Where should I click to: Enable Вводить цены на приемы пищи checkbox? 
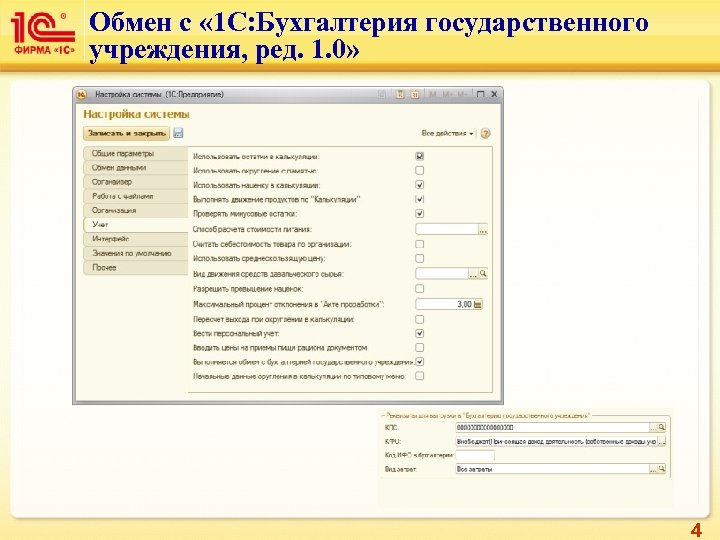click(420, 348)
